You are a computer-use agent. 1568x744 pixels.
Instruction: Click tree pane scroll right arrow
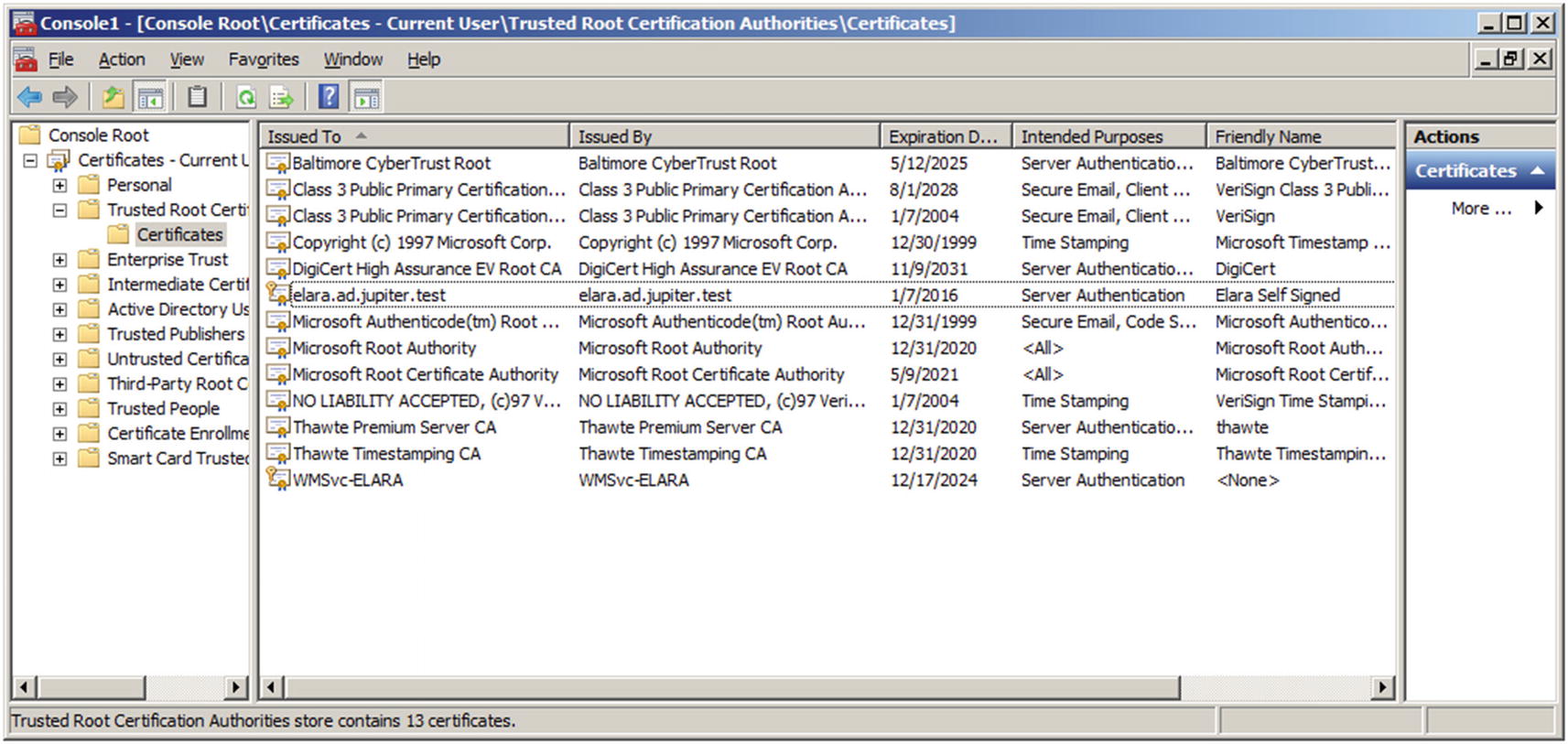tap(236, 687)
